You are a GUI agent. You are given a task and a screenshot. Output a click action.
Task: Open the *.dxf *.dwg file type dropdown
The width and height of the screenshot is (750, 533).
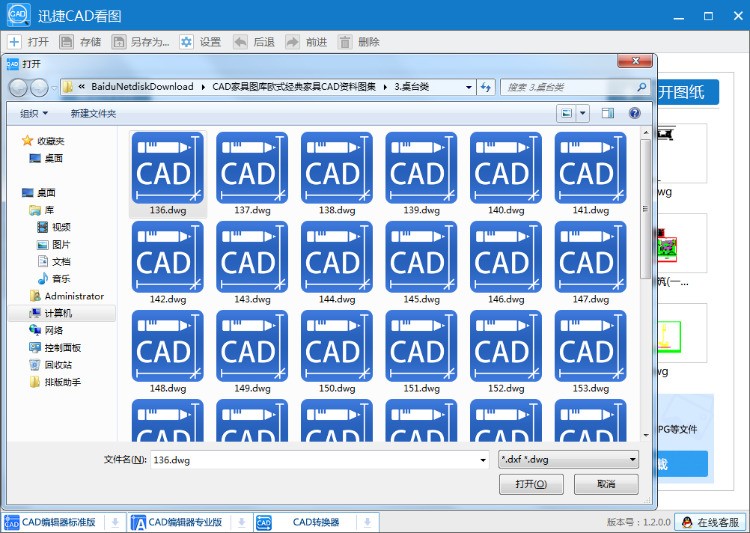[568, 459]
